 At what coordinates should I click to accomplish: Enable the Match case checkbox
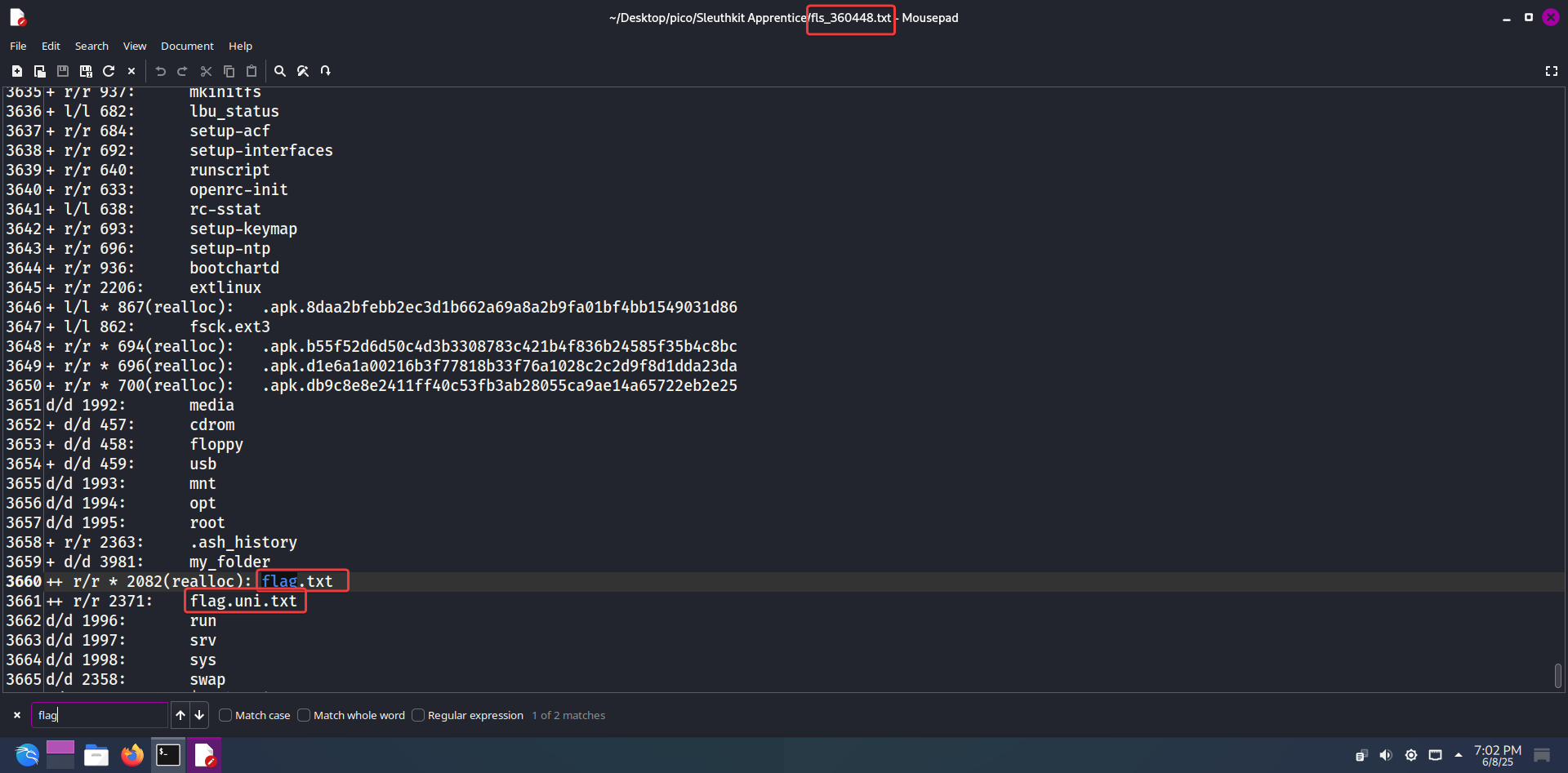(x=226, y=715)
